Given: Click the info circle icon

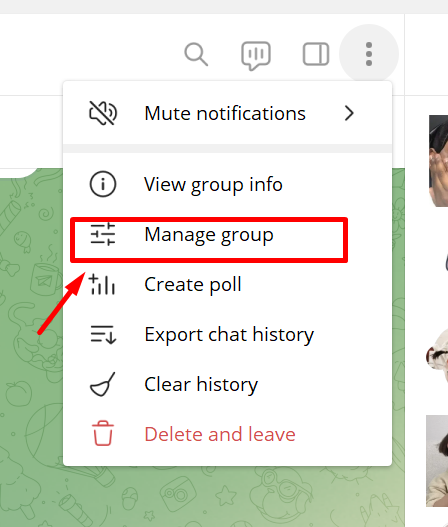Looking at the screenshot, I should tap(103, 184).
